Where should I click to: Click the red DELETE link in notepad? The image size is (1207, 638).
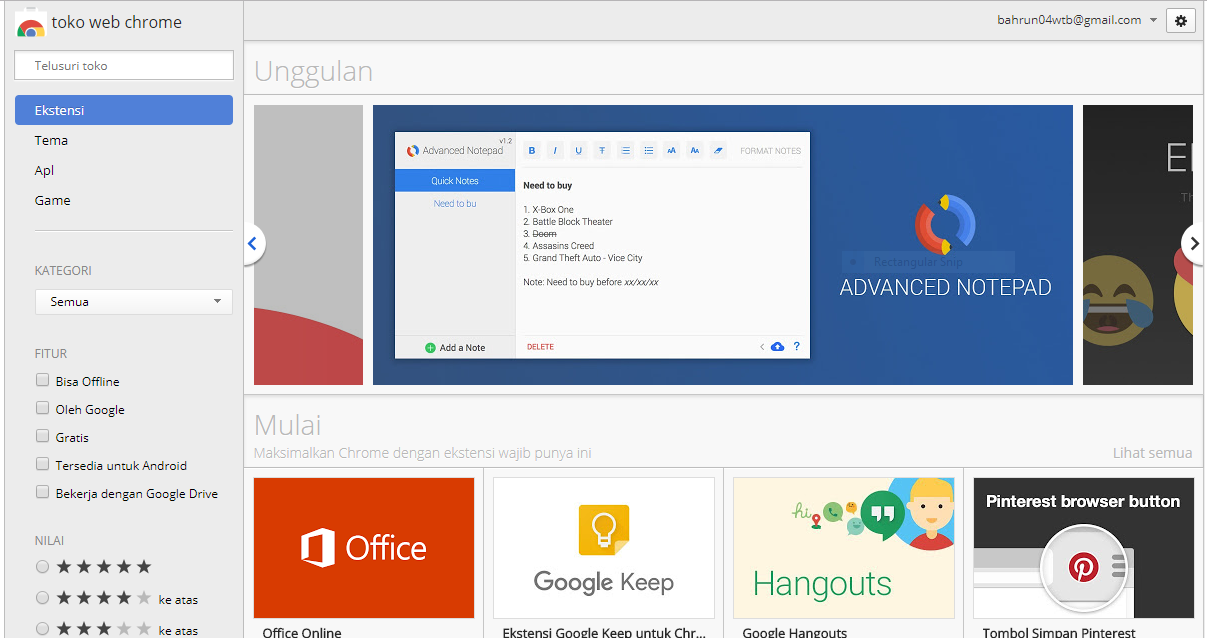540,347
